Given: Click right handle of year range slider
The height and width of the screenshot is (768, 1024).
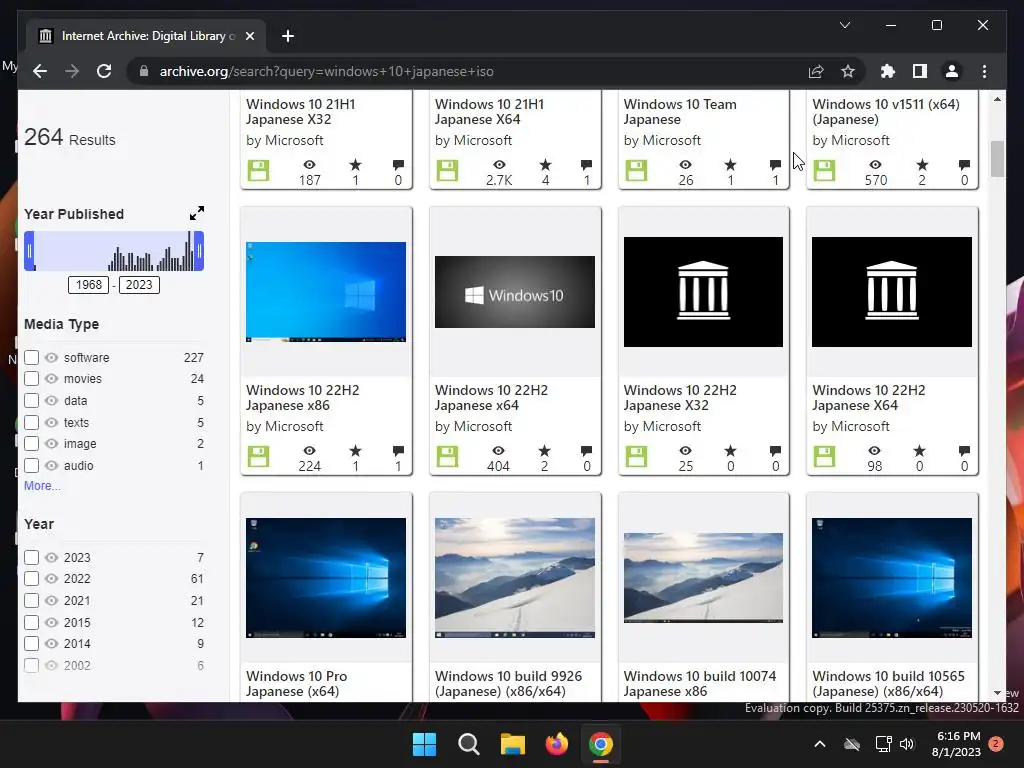Looking at the screenshot, I should (x=199, y=251).
